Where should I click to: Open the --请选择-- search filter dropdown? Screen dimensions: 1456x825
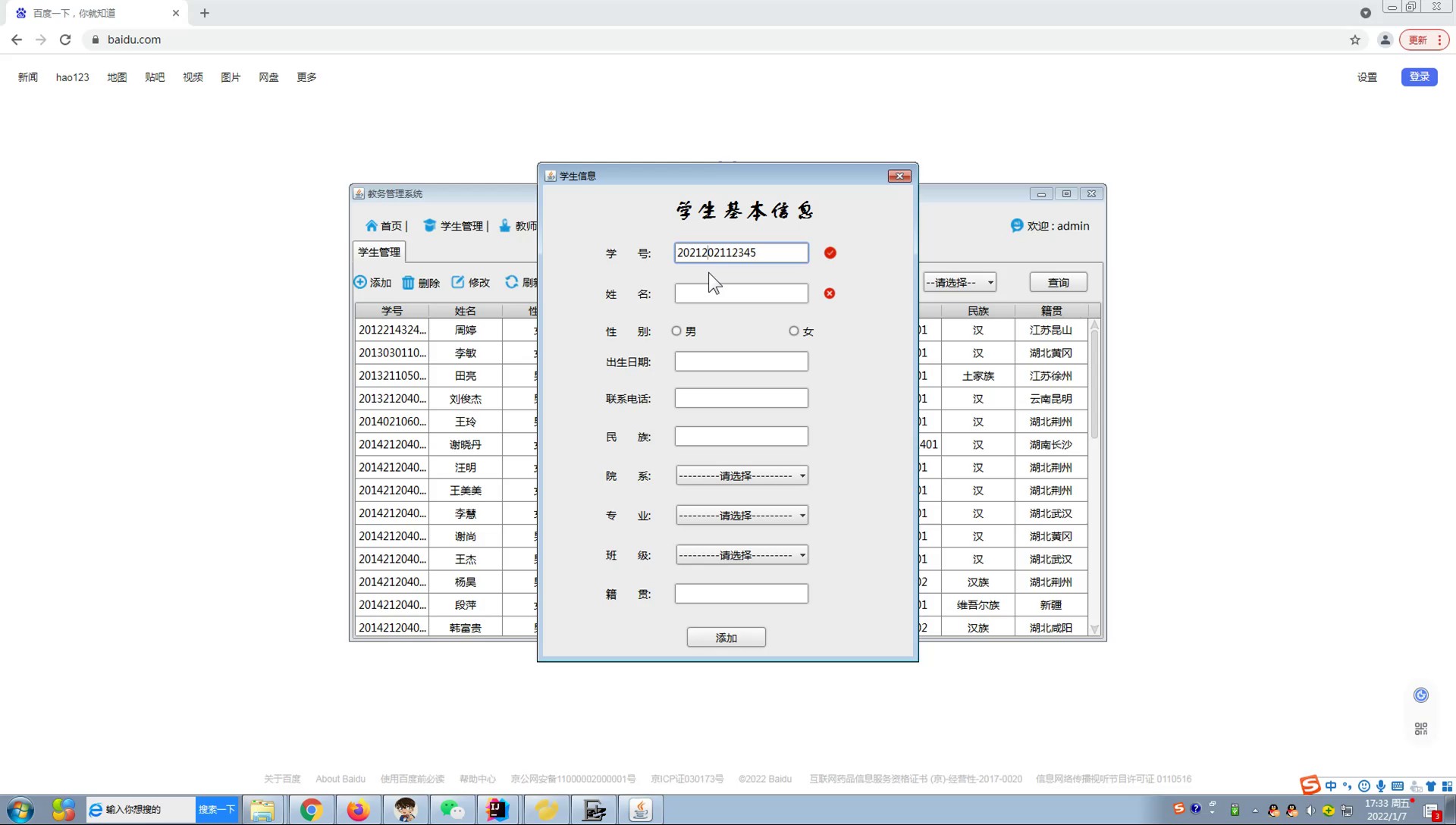tap(959, 282)
